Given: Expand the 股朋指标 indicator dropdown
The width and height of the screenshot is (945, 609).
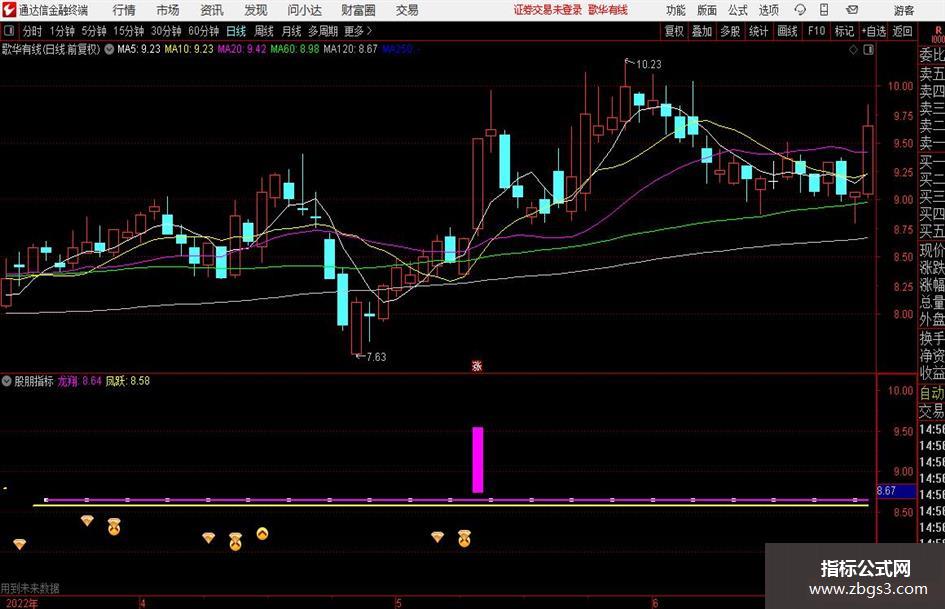Looking at the screenshot, I should click(x=7, y=381).
